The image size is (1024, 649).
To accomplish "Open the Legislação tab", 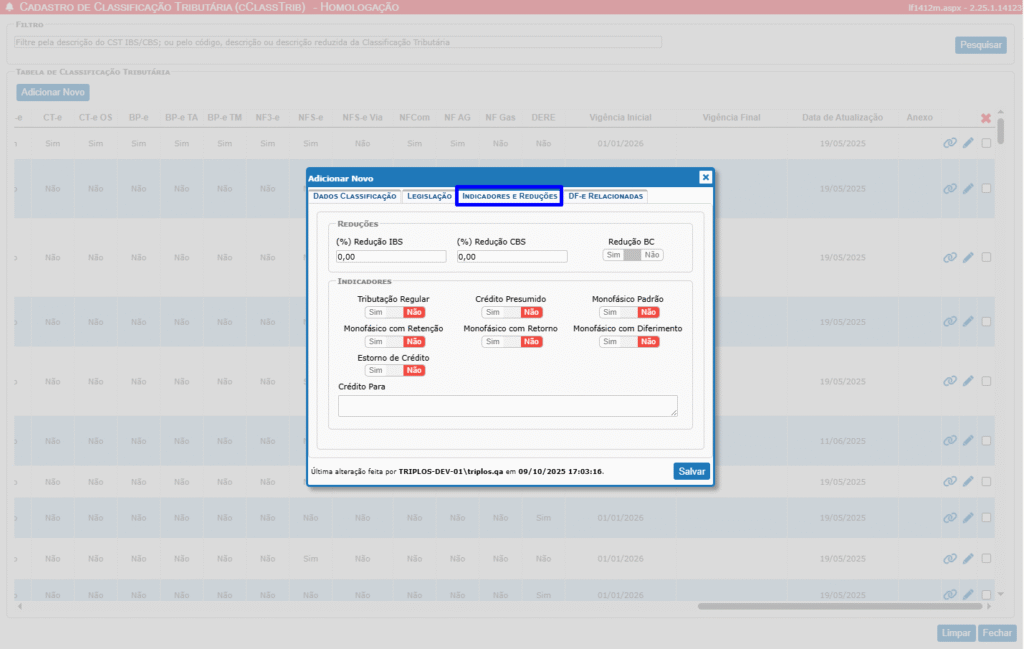I will [x=428, y=196].
